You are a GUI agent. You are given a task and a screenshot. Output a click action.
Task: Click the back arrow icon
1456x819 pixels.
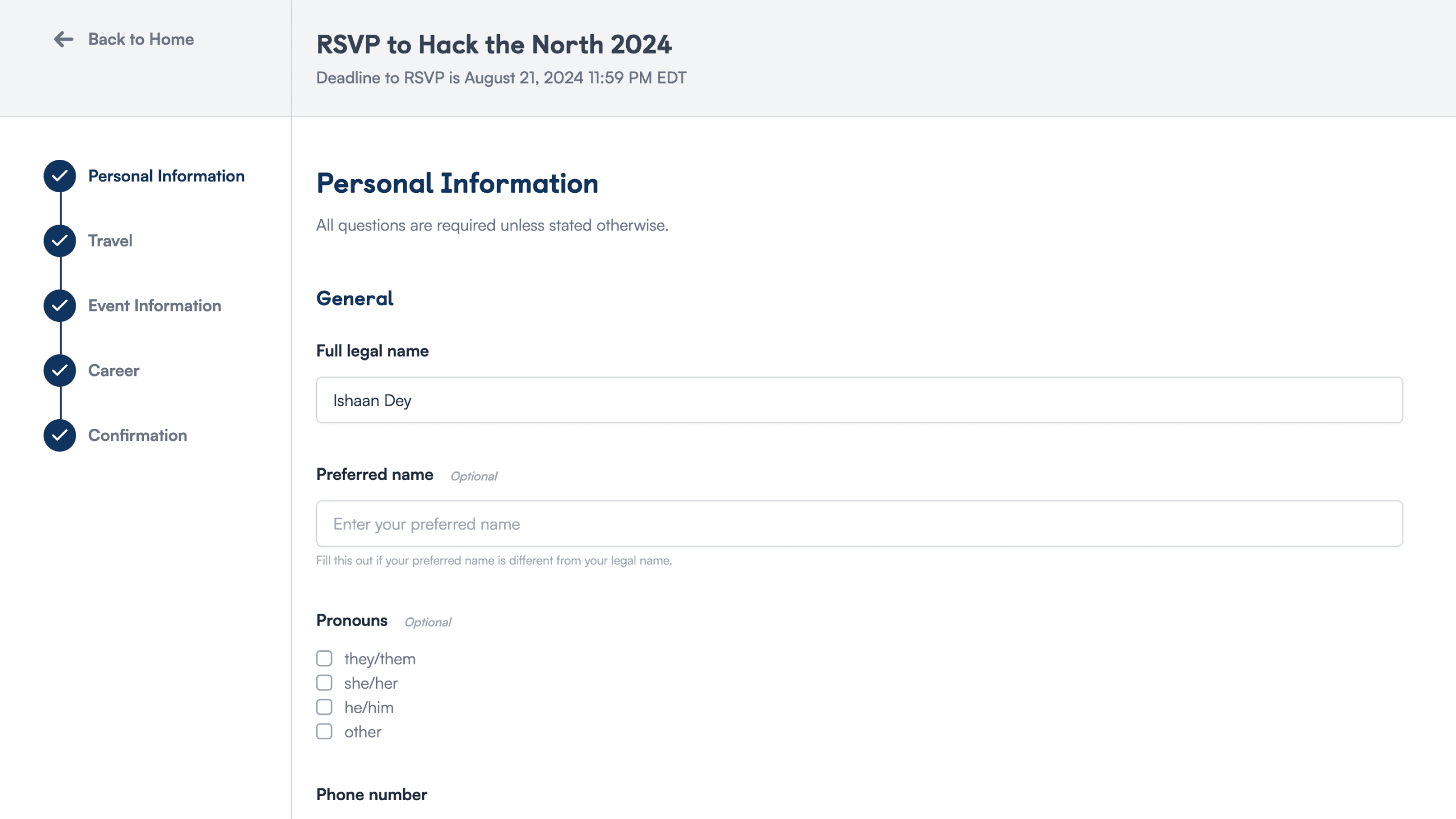coord(64,39)
